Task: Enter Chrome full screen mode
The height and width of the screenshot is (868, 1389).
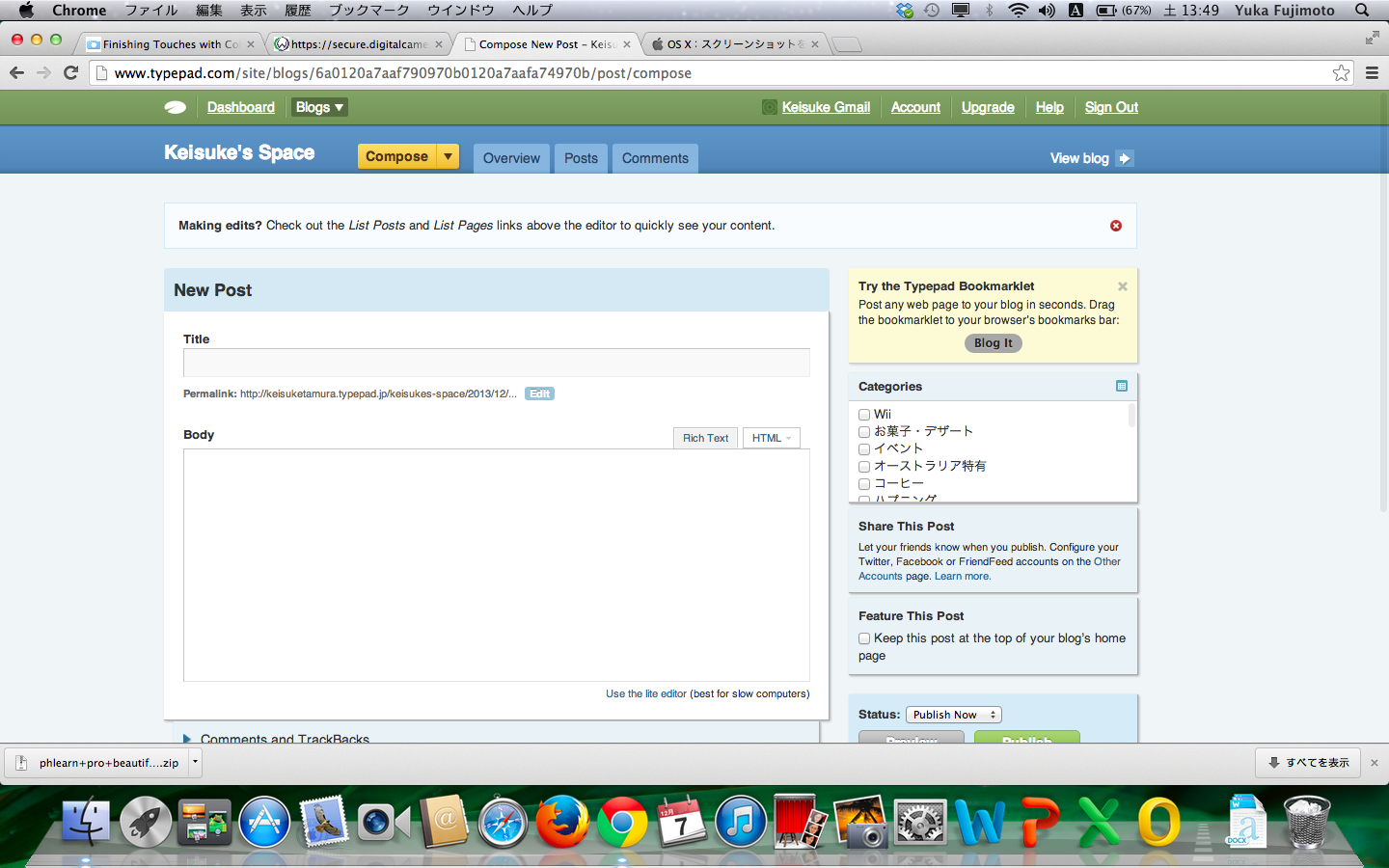Action: tap(1373, 38)
